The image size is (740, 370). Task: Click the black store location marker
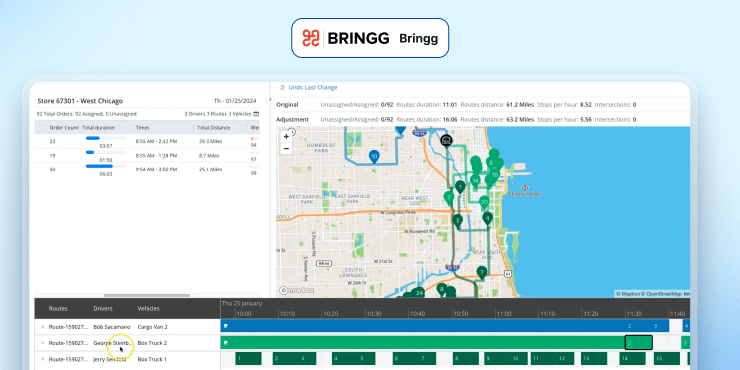click(x=446, y=140)
